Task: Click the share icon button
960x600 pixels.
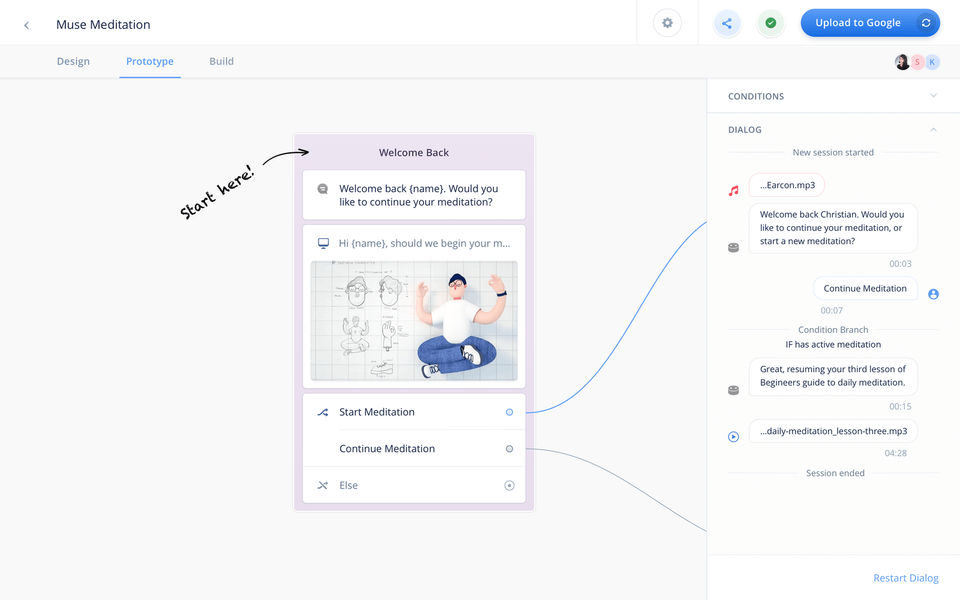Action: pyautogui.click(x=727, y=23)
